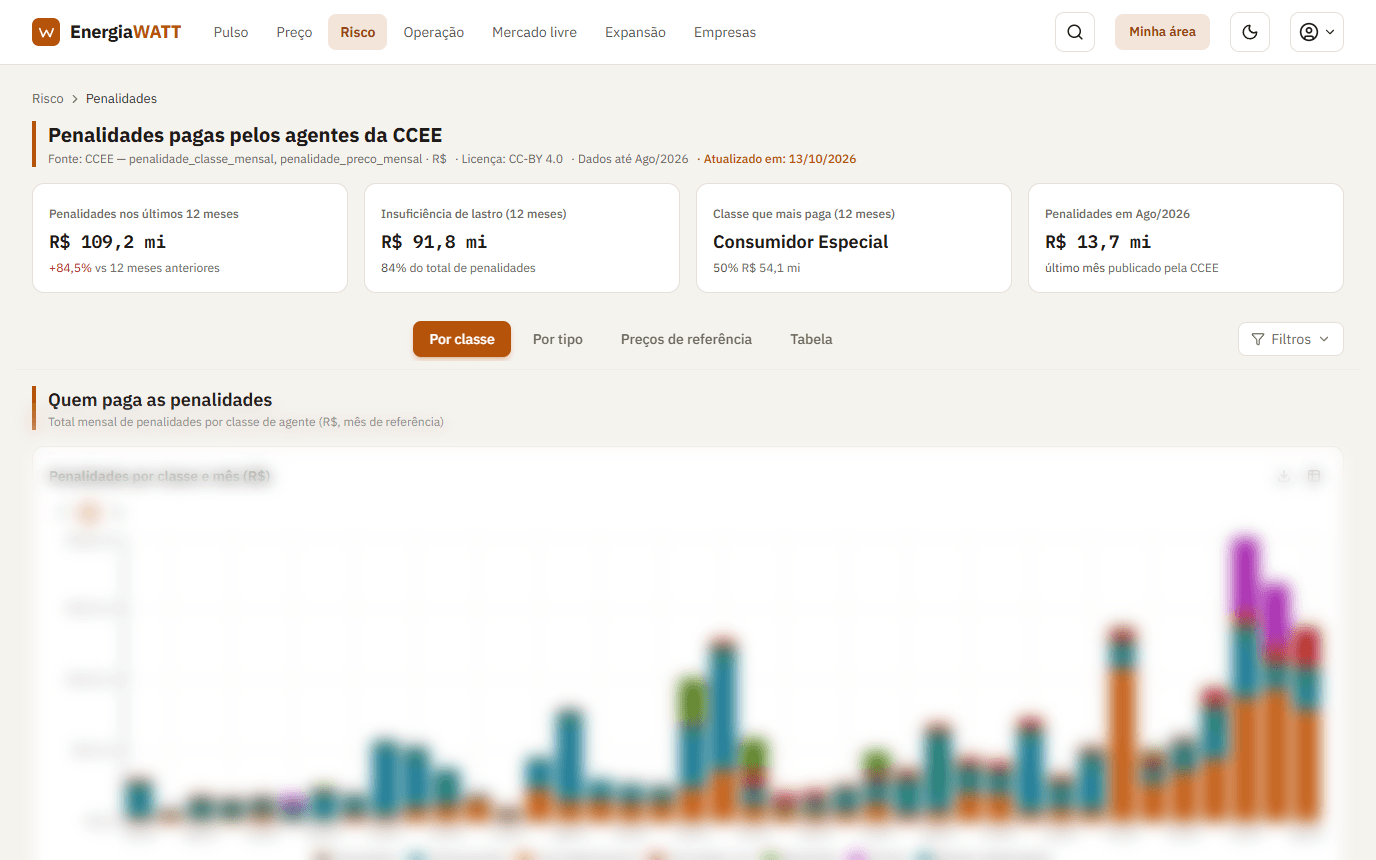Click the EnergiaWATT brand name
Screen dimensions: 1376x860
pyautogui.click(x=126, y=32)
